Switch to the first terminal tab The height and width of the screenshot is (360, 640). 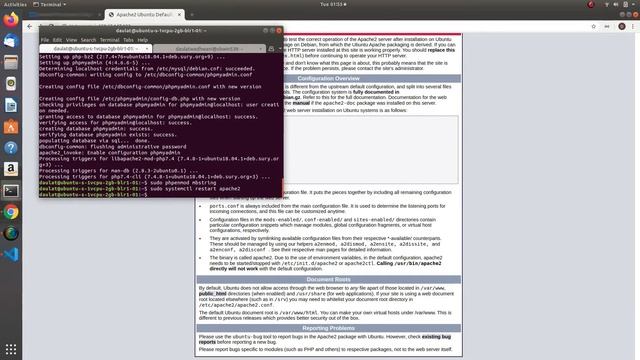tap(96, 49)
